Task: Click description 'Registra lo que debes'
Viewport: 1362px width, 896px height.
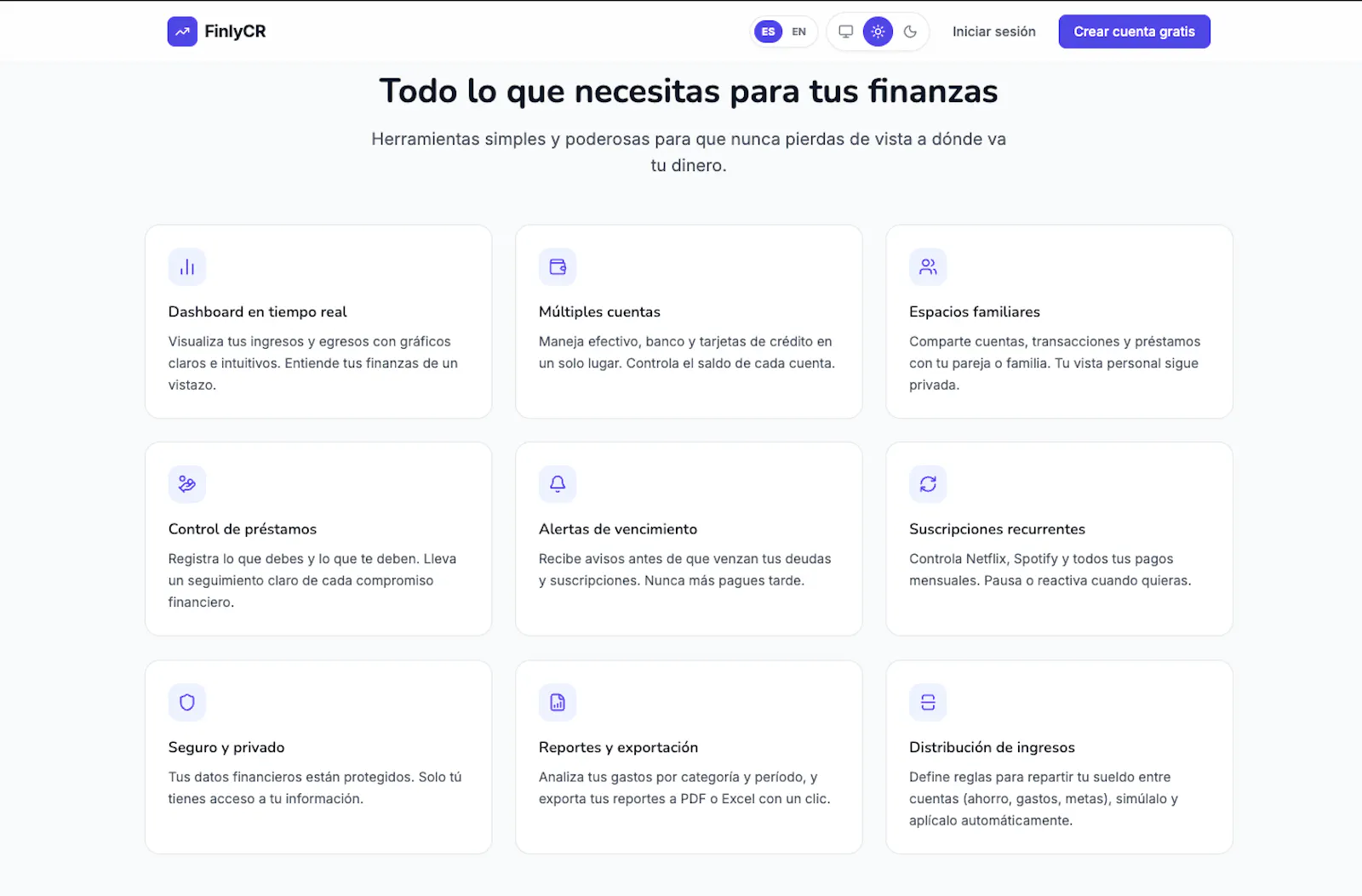Action: [x=312, y=580]
